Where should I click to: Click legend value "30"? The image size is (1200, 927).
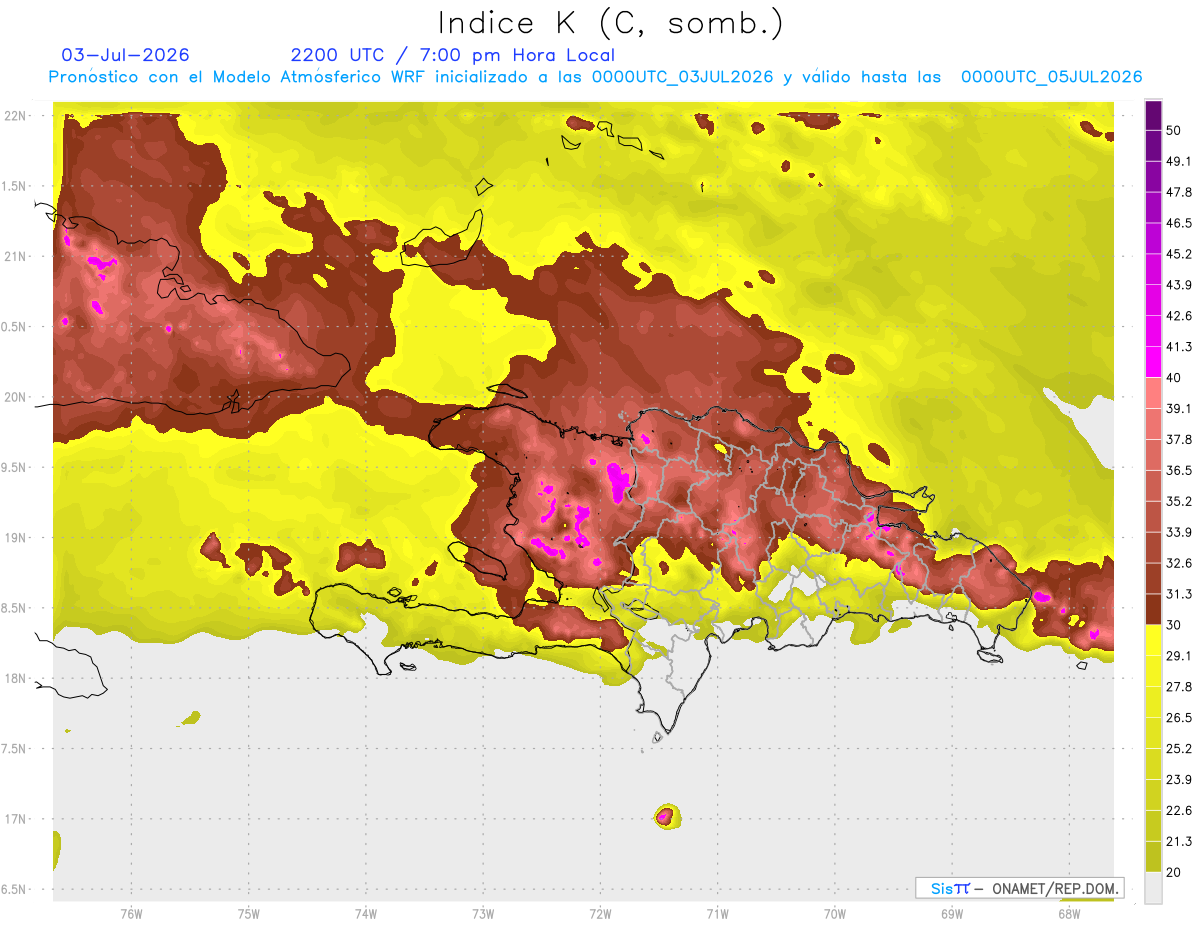[x=1174, y=625]
